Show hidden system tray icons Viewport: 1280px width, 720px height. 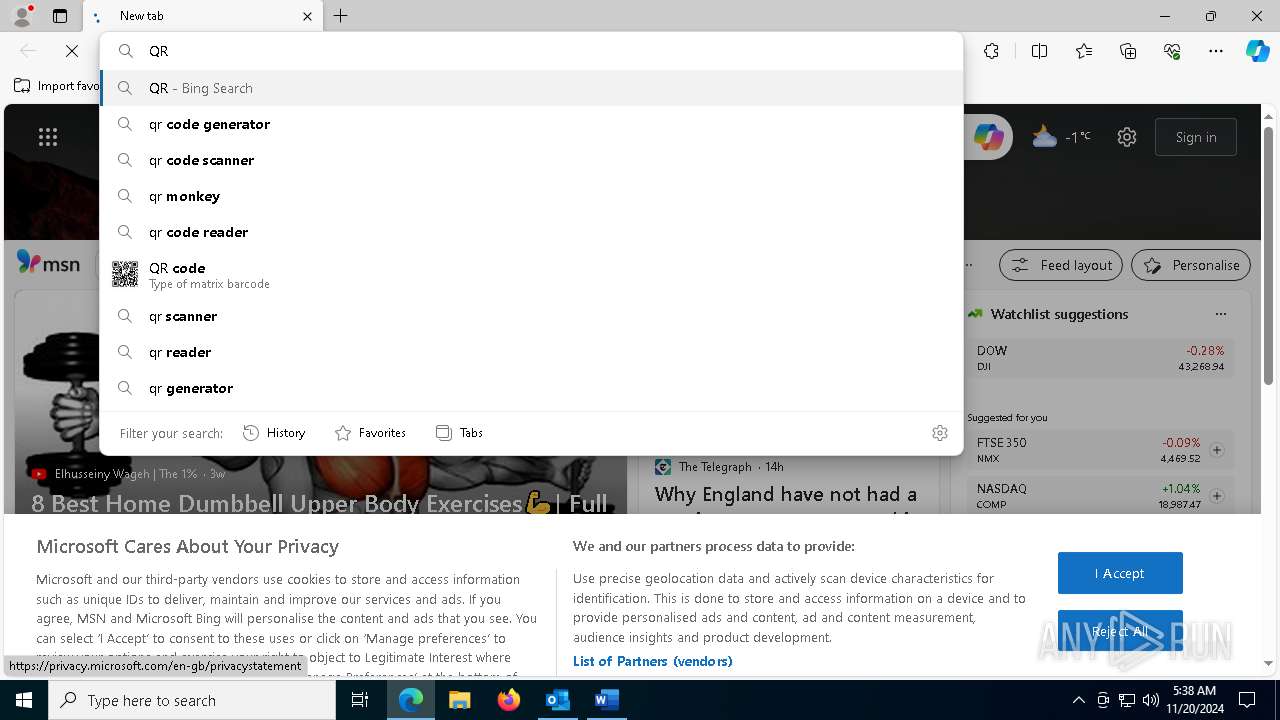tap(1078, 700)
